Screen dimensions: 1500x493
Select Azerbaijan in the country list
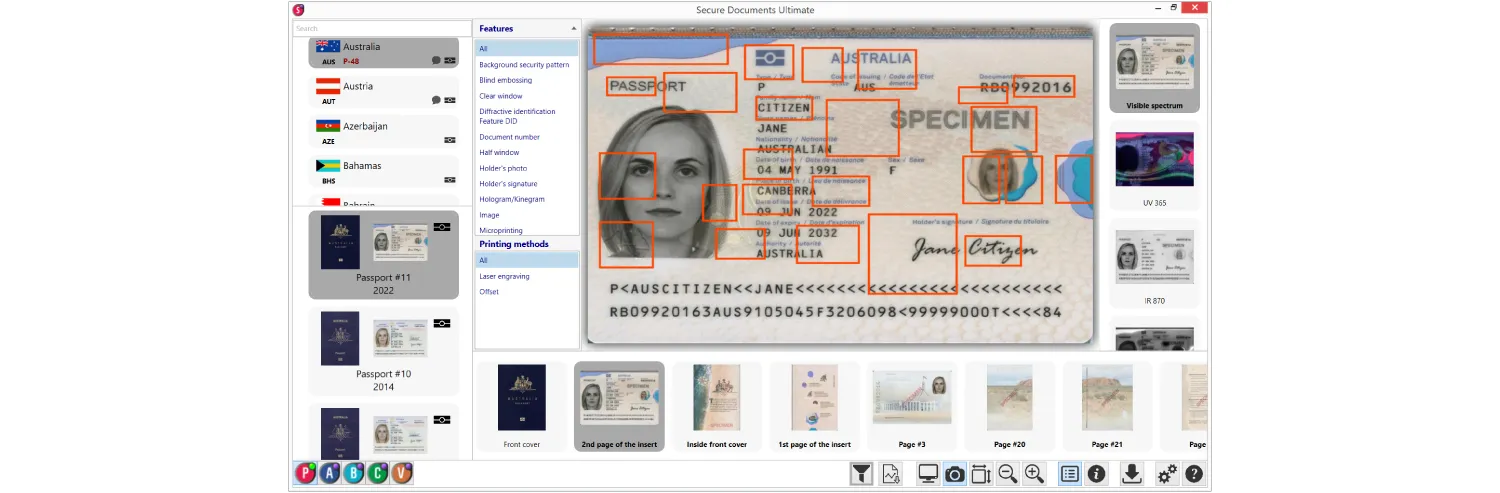[x=383, y=132]
